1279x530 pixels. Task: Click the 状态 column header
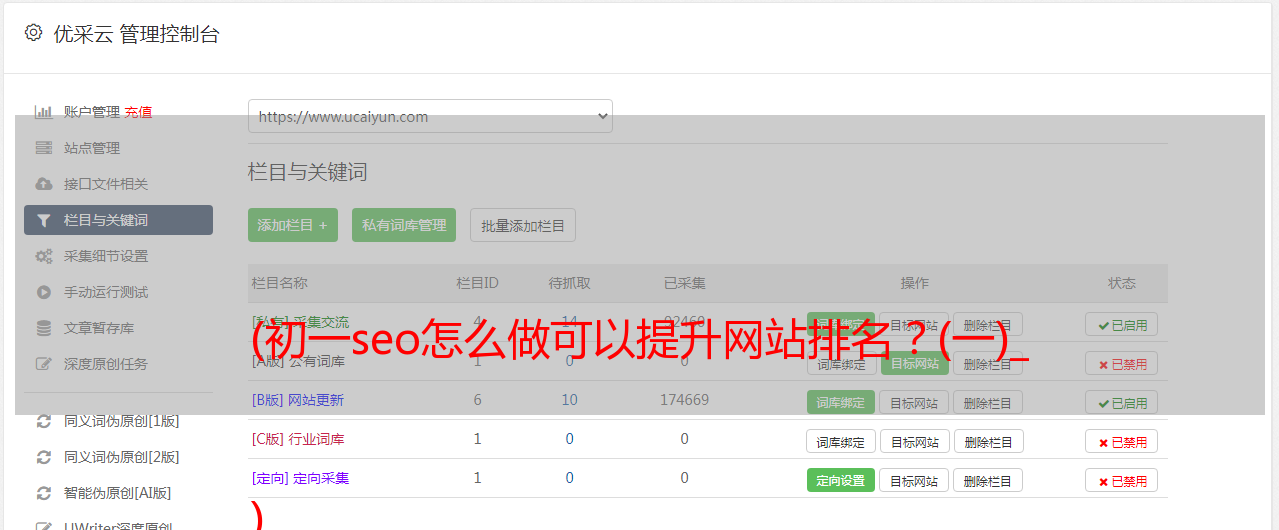coord(1122,283)
